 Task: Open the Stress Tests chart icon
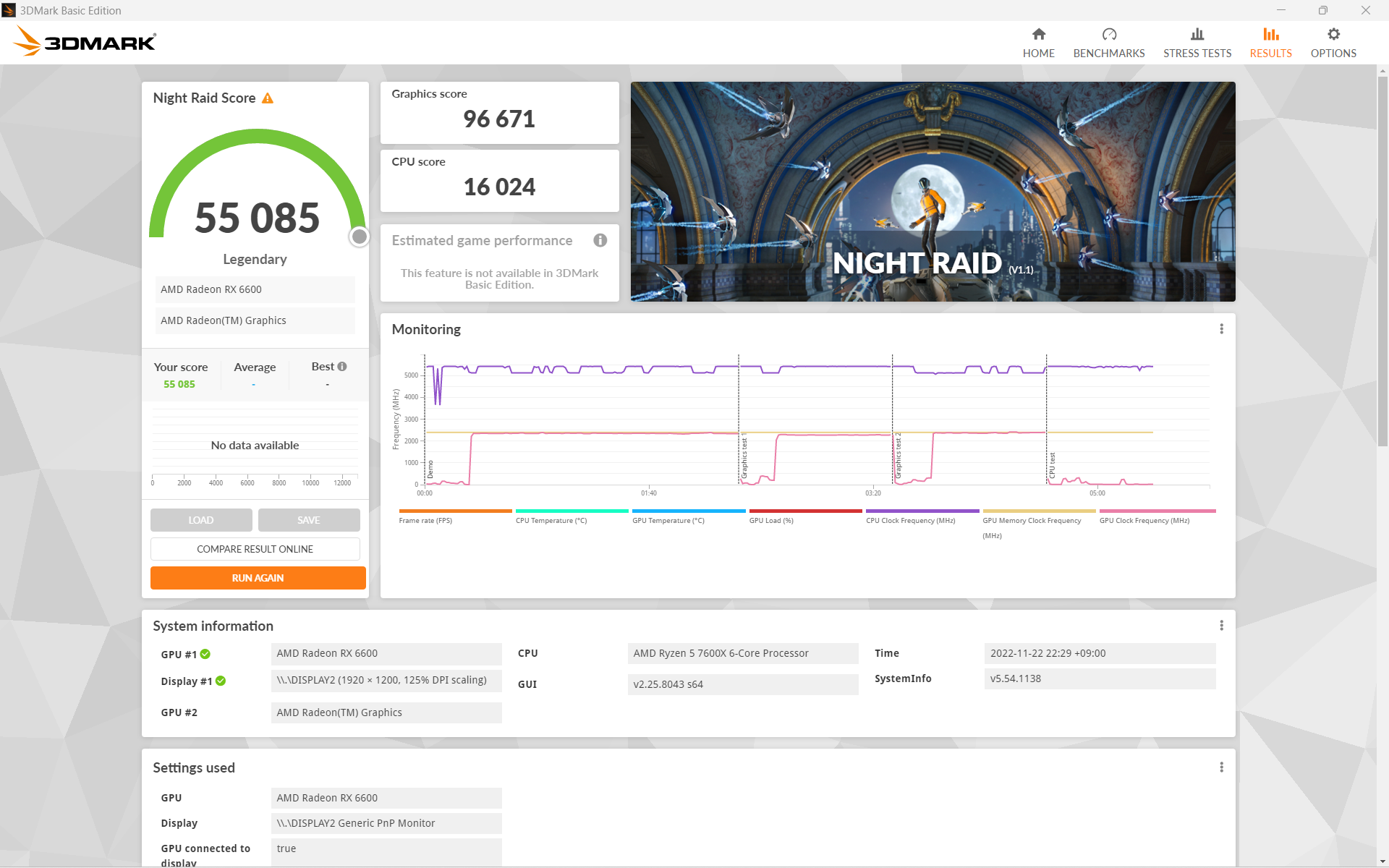click(x=1197, y=34)
